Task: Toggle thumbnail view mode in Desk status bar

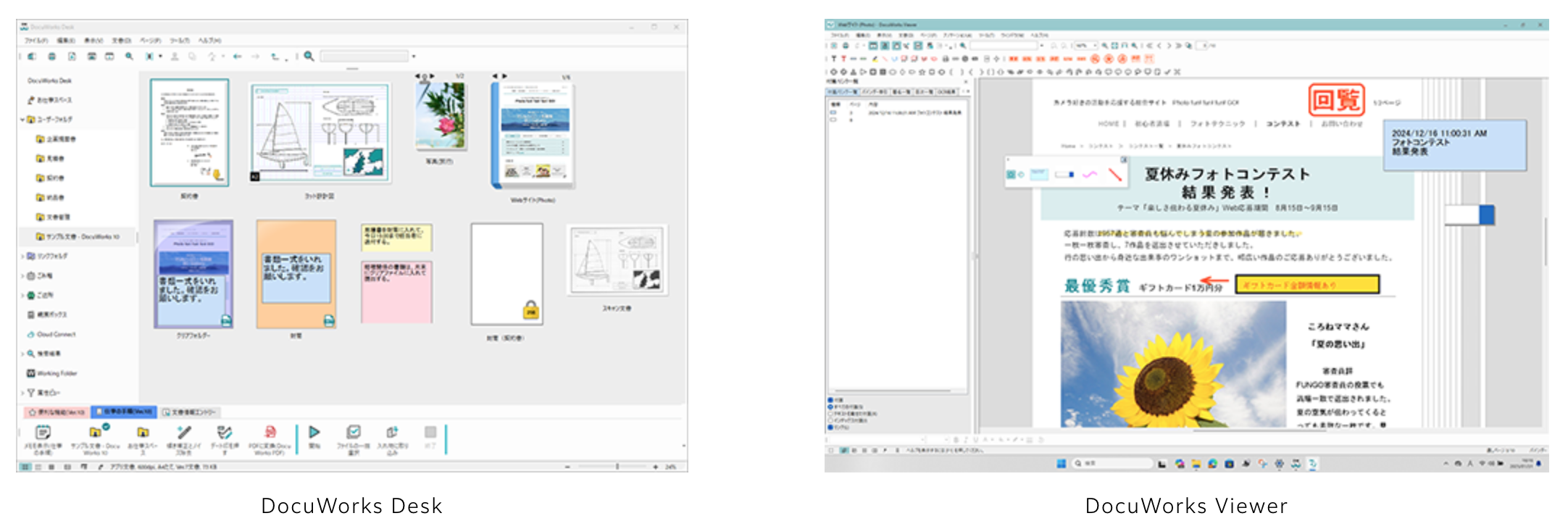Action: [x=26, y=467]
